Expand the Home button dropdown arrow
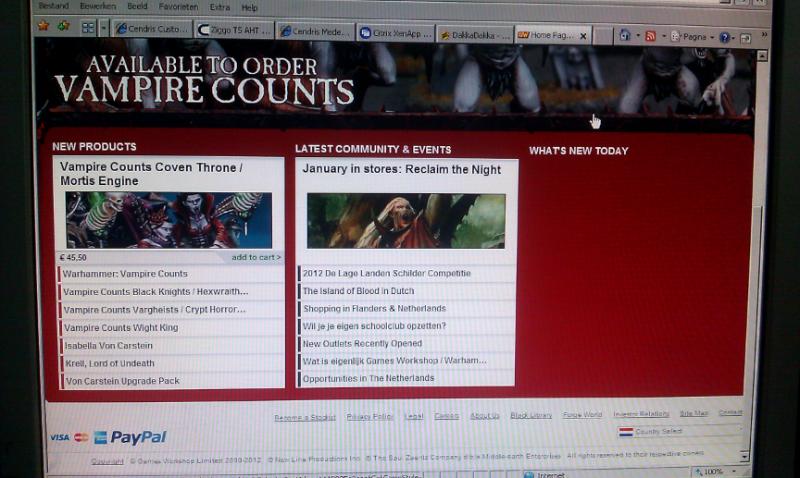800x478 pixels. click(637, 36)
